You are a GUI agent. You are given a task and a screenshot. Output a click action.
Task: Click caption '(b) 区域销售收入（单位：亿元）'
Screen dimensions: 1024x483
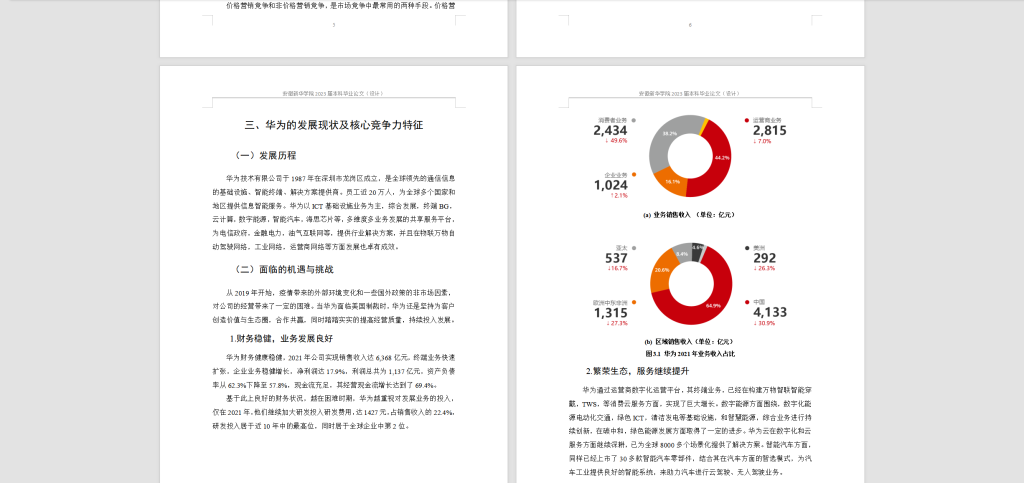coord(688,341)
